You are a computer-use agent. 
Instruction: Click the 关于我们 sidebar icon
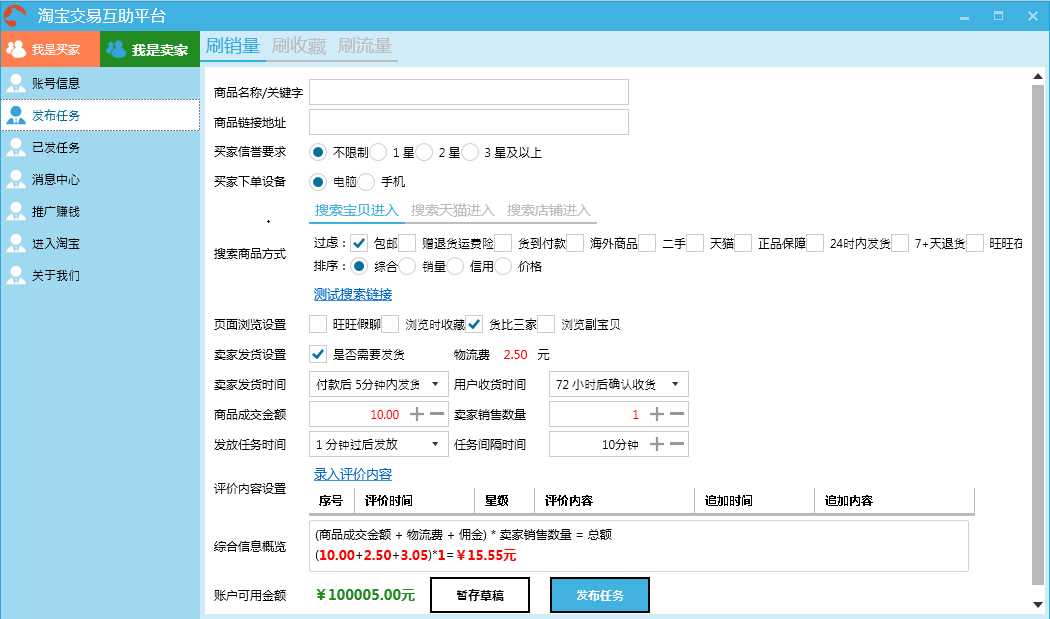tap(15, 275)
